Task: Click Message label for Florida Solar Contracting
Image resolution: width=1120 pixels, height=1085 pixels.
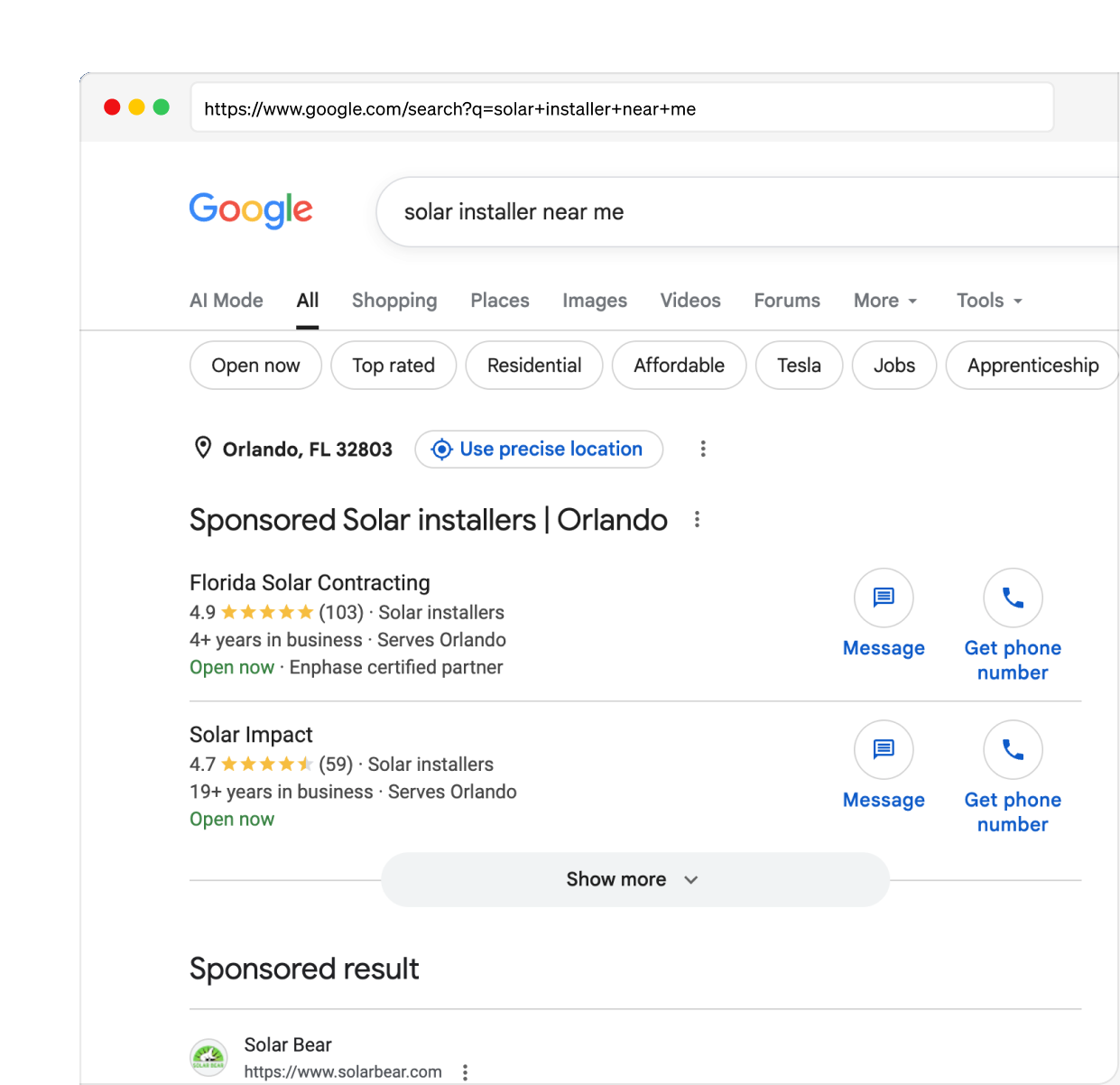Action: pos(884,648)
